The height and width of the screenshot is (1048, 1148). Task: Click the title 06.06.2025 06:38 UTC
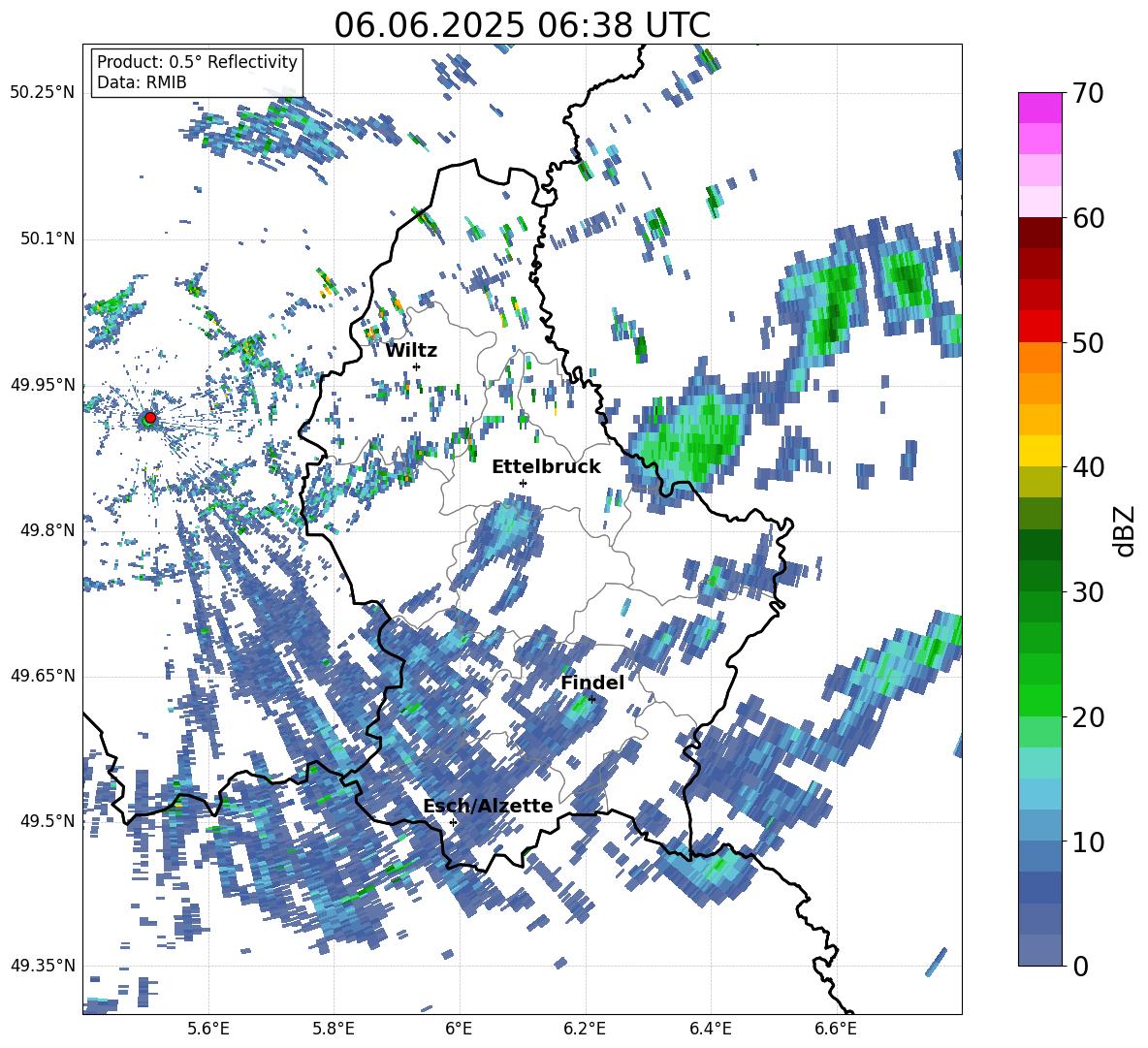click(522, 25)
